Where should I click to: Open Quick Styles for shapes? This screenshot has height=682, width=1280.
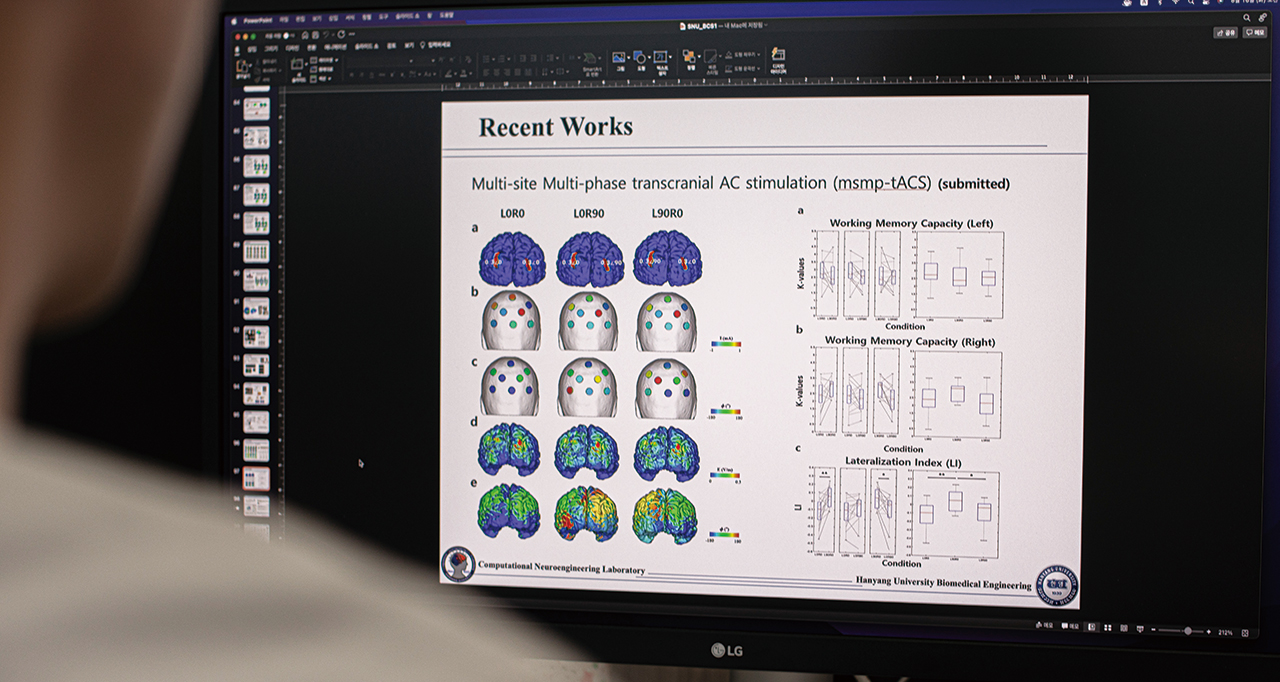(x=710, y=56)
